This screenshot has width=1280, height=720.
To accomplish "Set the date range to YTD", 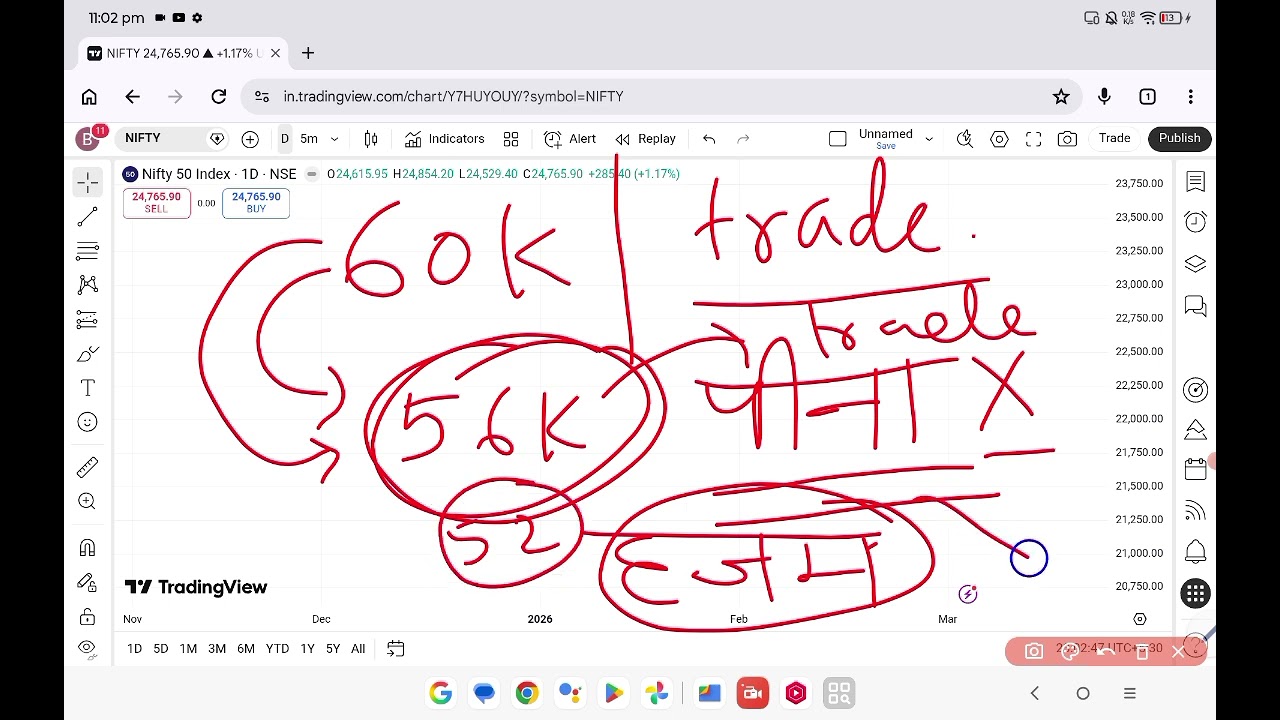I will pos(277,649).
